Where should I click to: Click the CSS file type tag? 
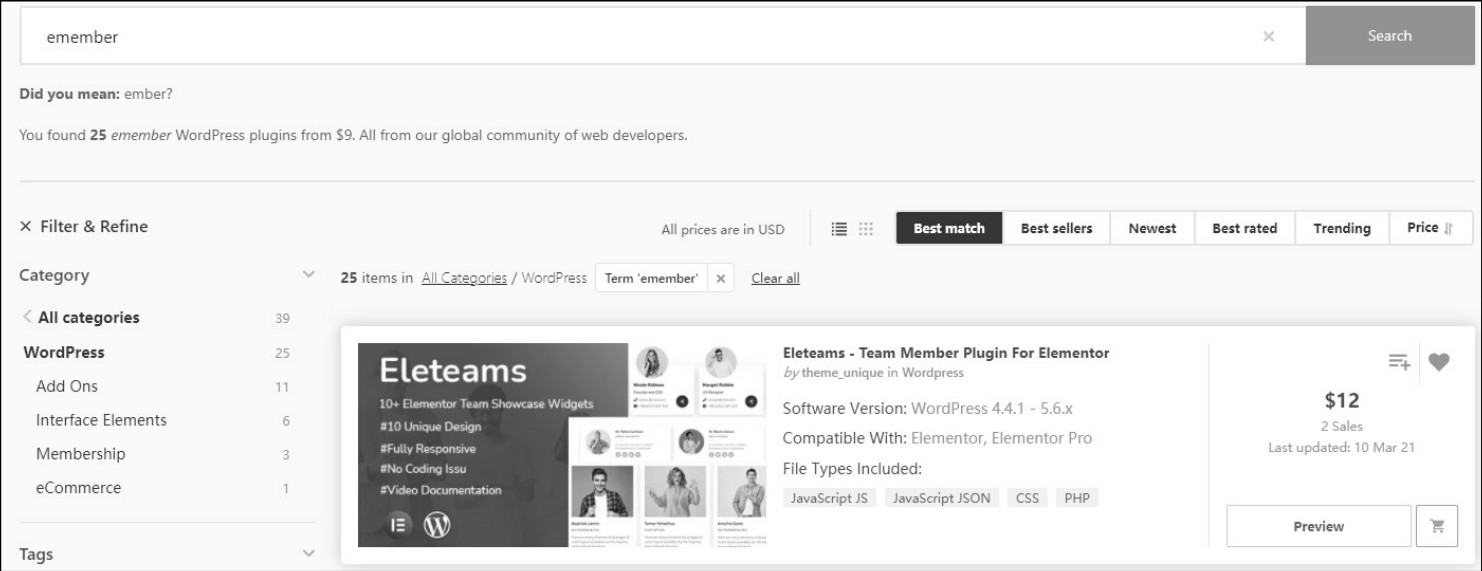(x=1027, y=497)
